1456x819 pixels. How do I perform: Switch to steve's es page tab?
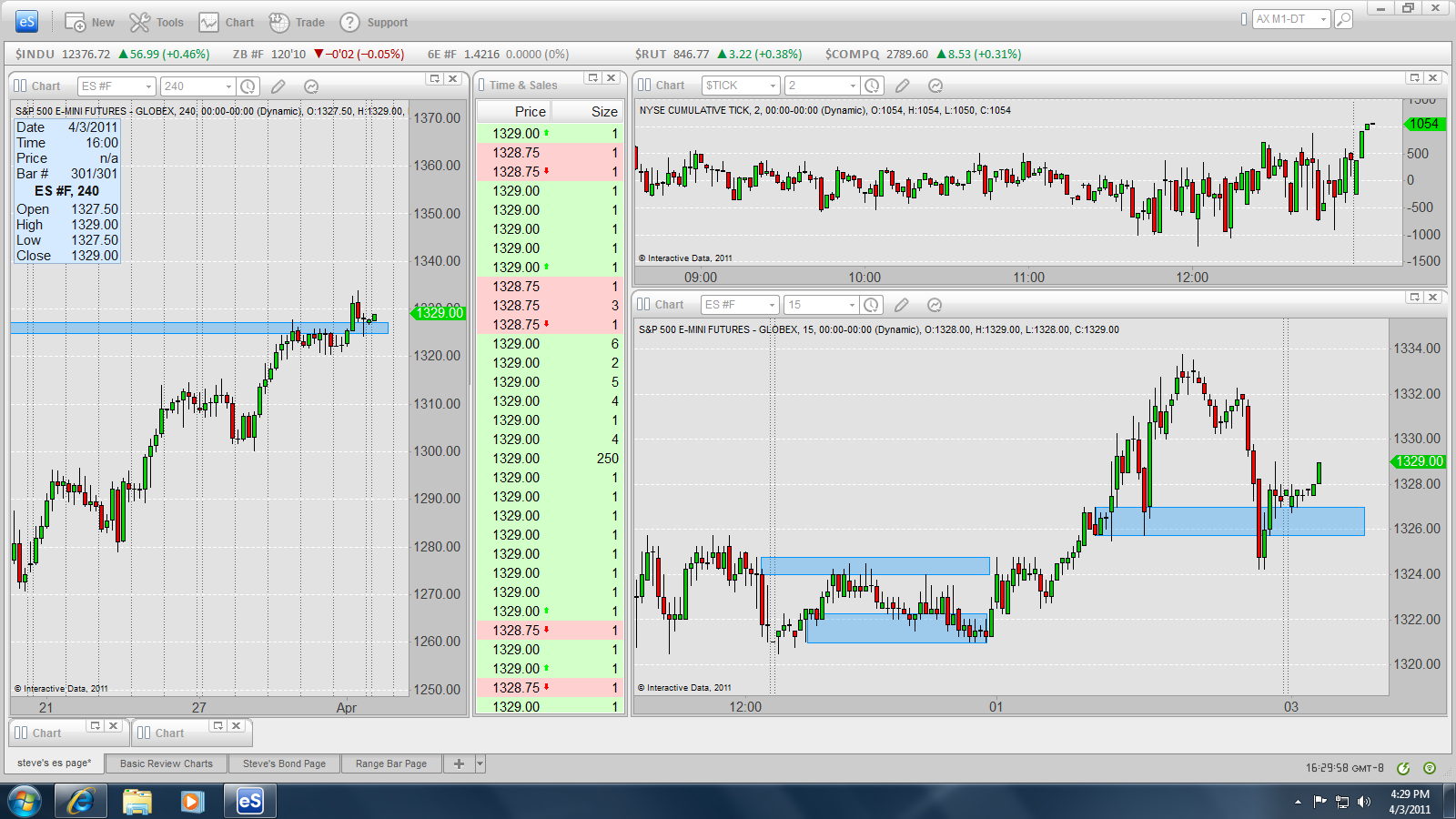click(x=55, y=763)
